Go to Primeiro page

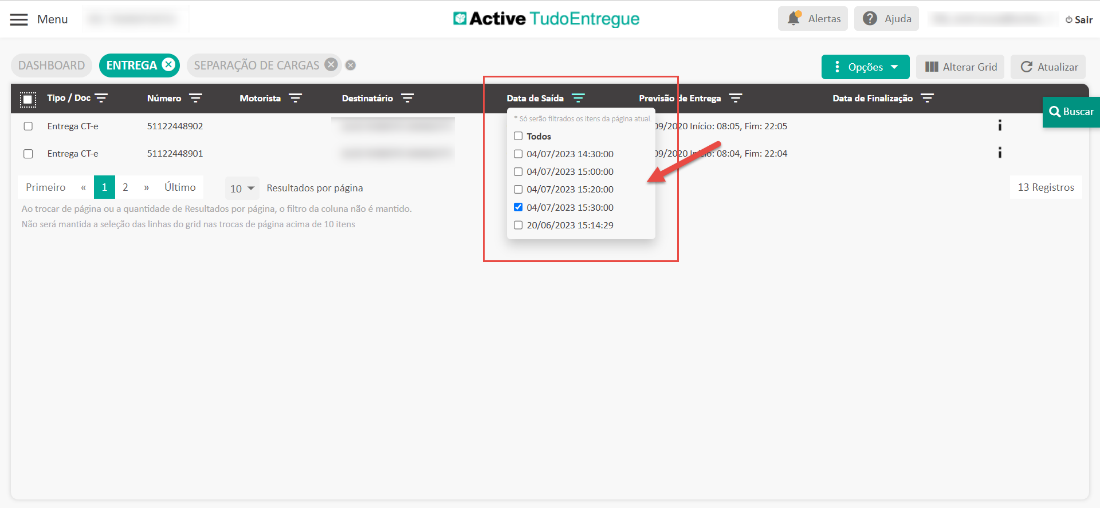coord(46,187)
